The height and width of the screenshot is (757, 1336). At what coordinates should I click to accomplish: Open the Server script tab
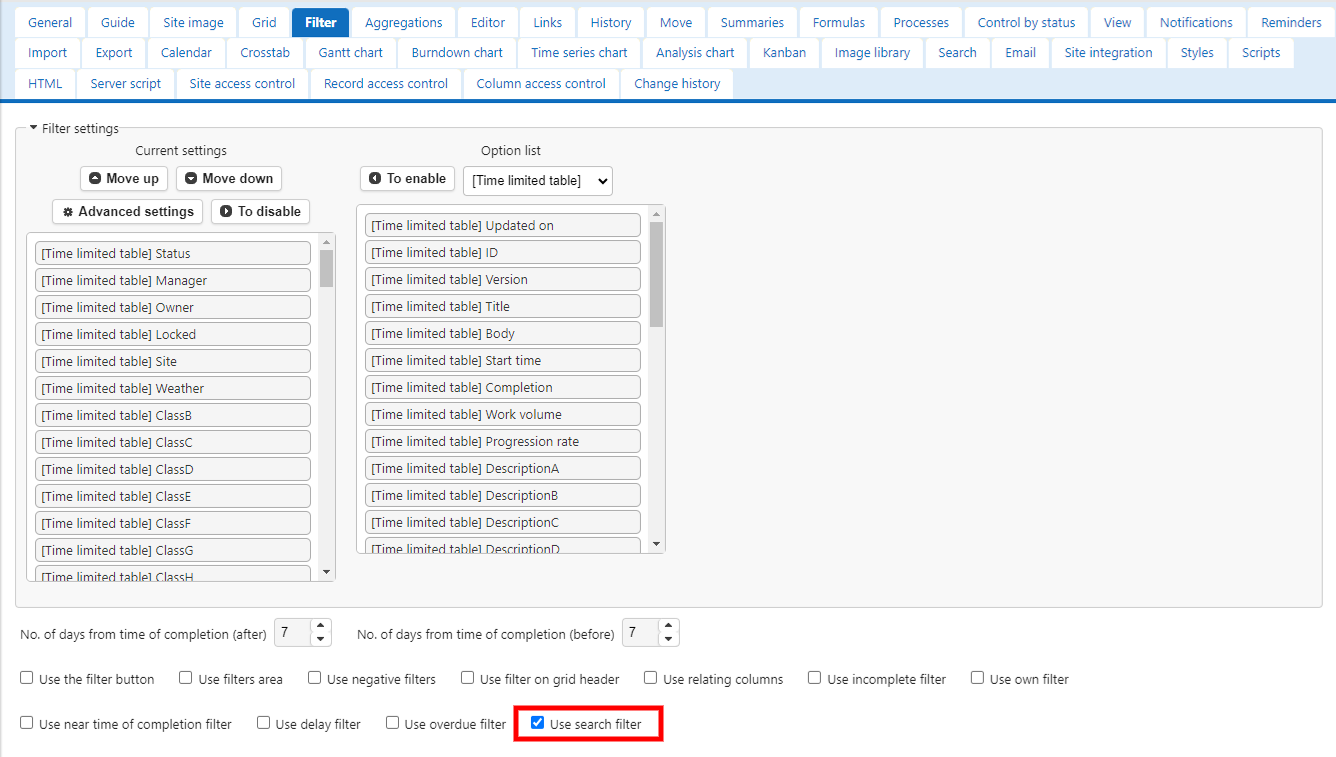(x=126, y=83)
